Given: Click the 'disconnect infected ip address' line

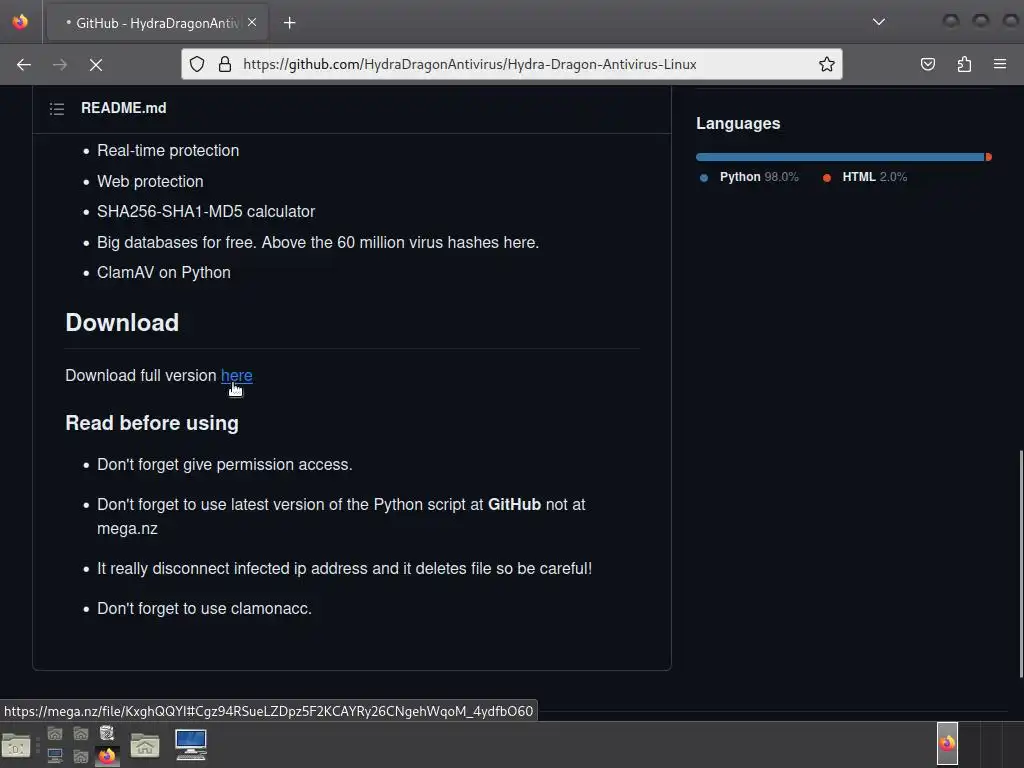Looking at the screenshot, I should coord(344,568).
